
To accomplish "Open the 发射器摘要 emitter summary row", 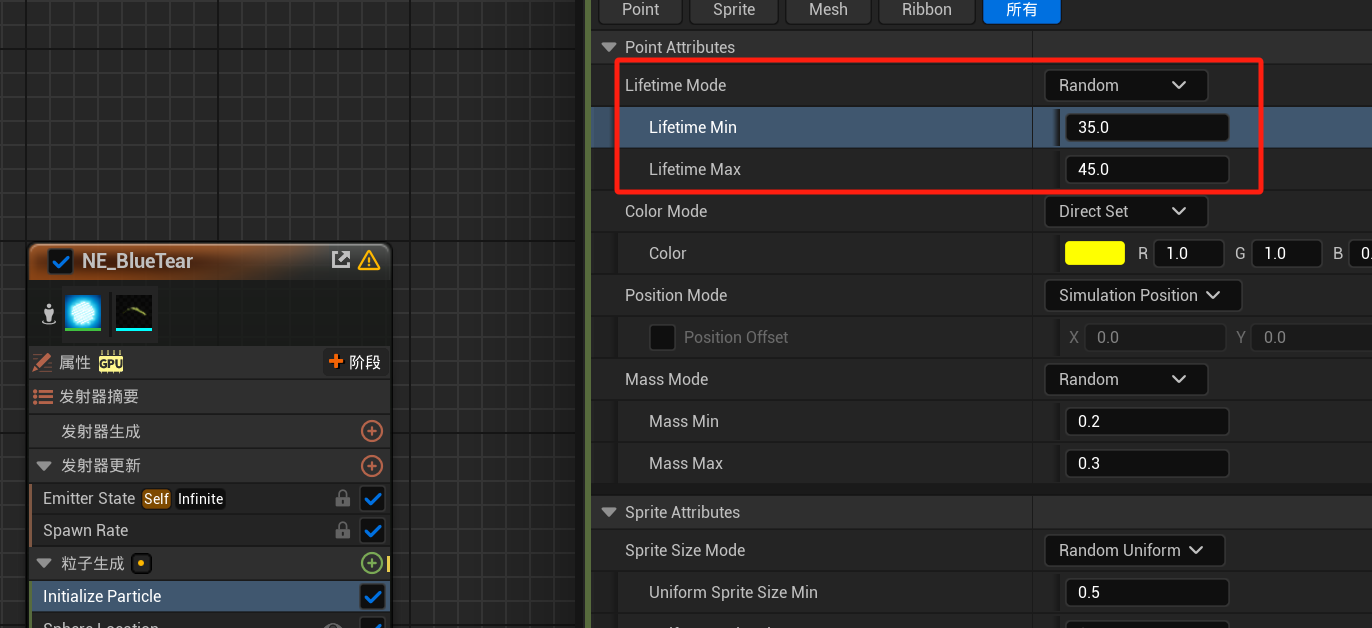I will tap(210, 397).
